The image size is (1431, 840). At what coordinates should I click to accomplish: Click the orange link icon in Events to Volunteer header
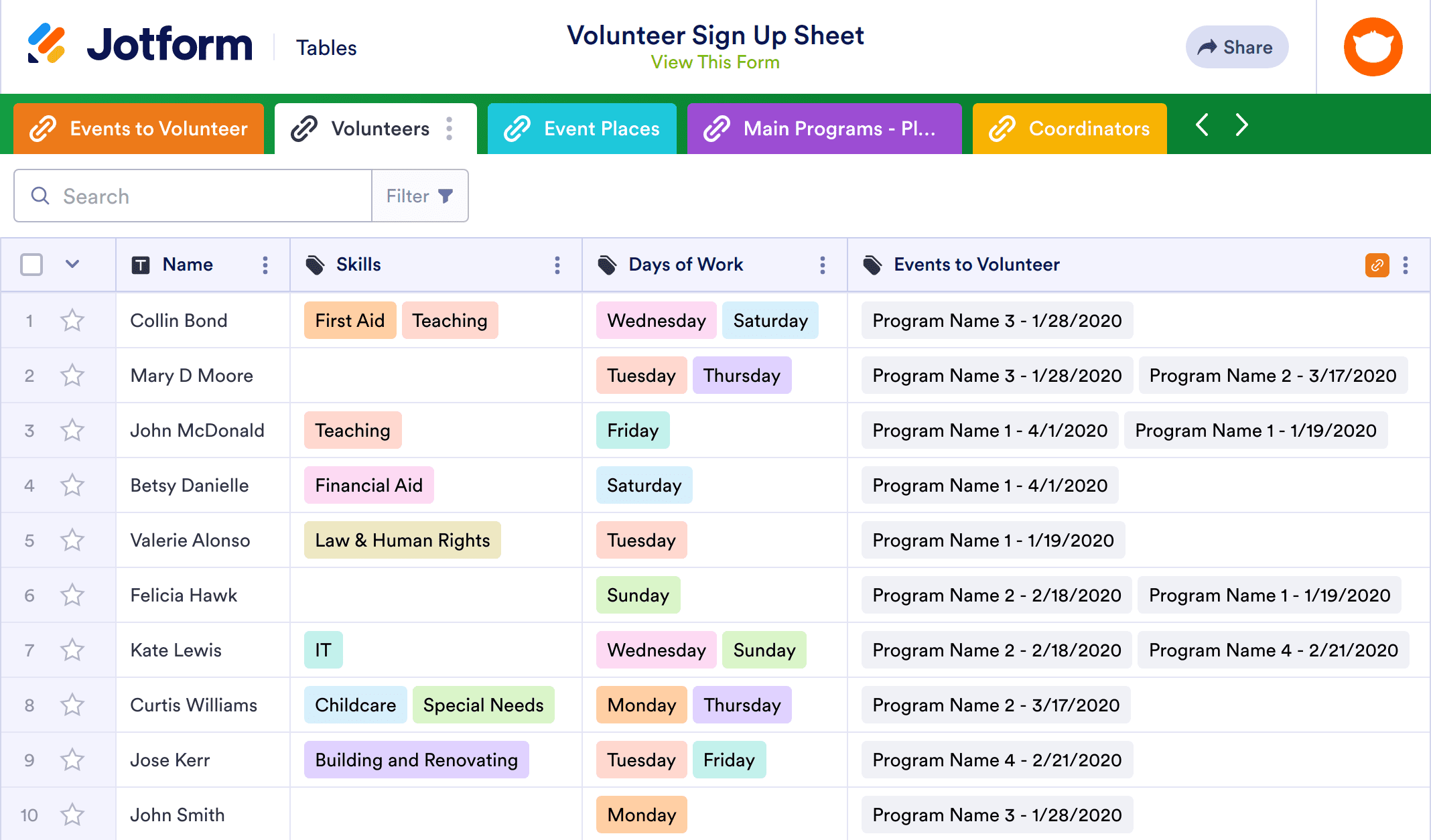tap(1377, 265)
